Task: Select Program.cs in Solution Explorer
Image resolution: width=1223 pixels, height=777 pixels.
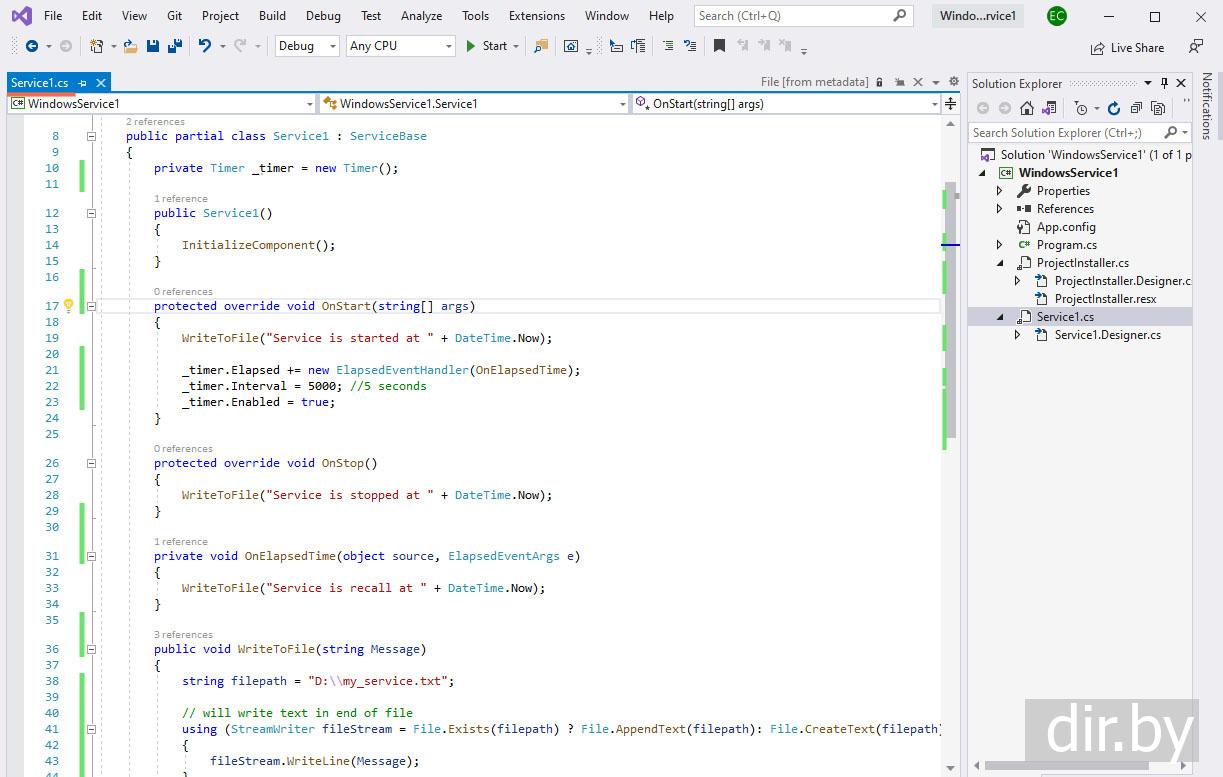Action: pyautogui.click(x=1066, y=245)
